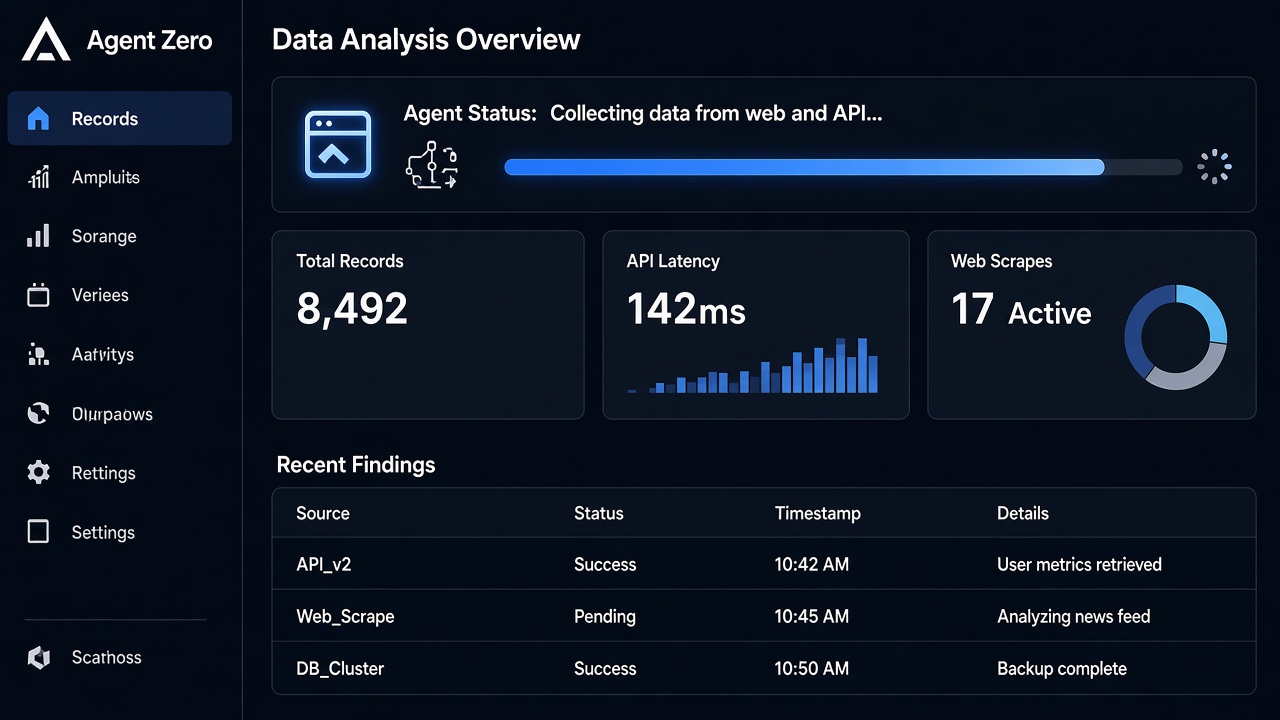Click the 10:50 AM timestamp
Viewport: 1280px width, 720px height.
pos(812,668)
